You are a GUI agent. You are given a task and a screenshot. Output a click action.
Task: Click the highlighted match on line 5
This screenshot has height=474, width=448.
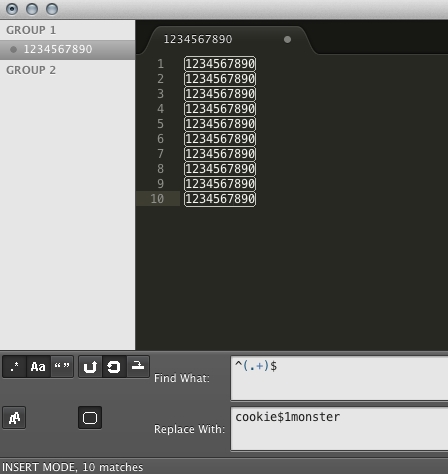220,124
